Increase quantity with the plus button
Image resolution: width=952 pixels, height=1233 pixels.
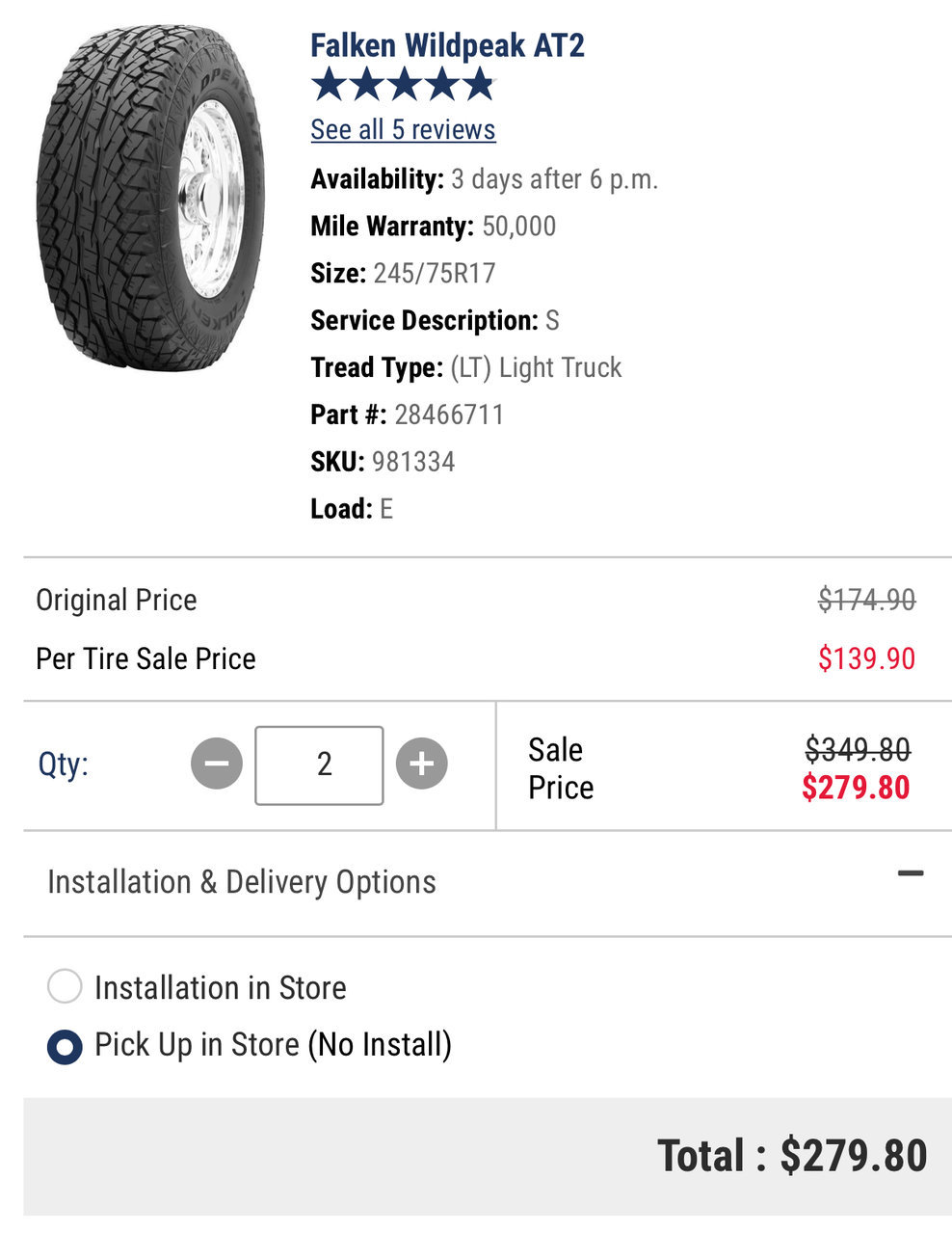(x=422, y=764)
